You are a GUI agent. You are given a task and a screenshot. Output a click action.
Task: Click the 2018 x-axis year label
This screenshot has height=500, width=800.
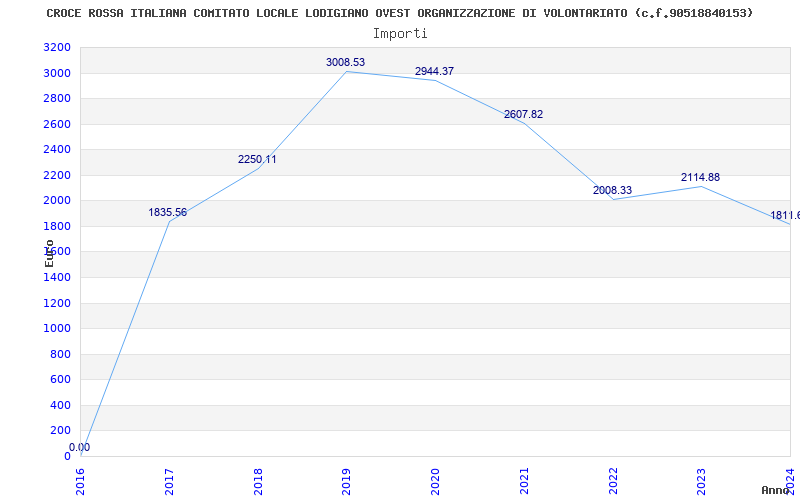click(258, 481)
